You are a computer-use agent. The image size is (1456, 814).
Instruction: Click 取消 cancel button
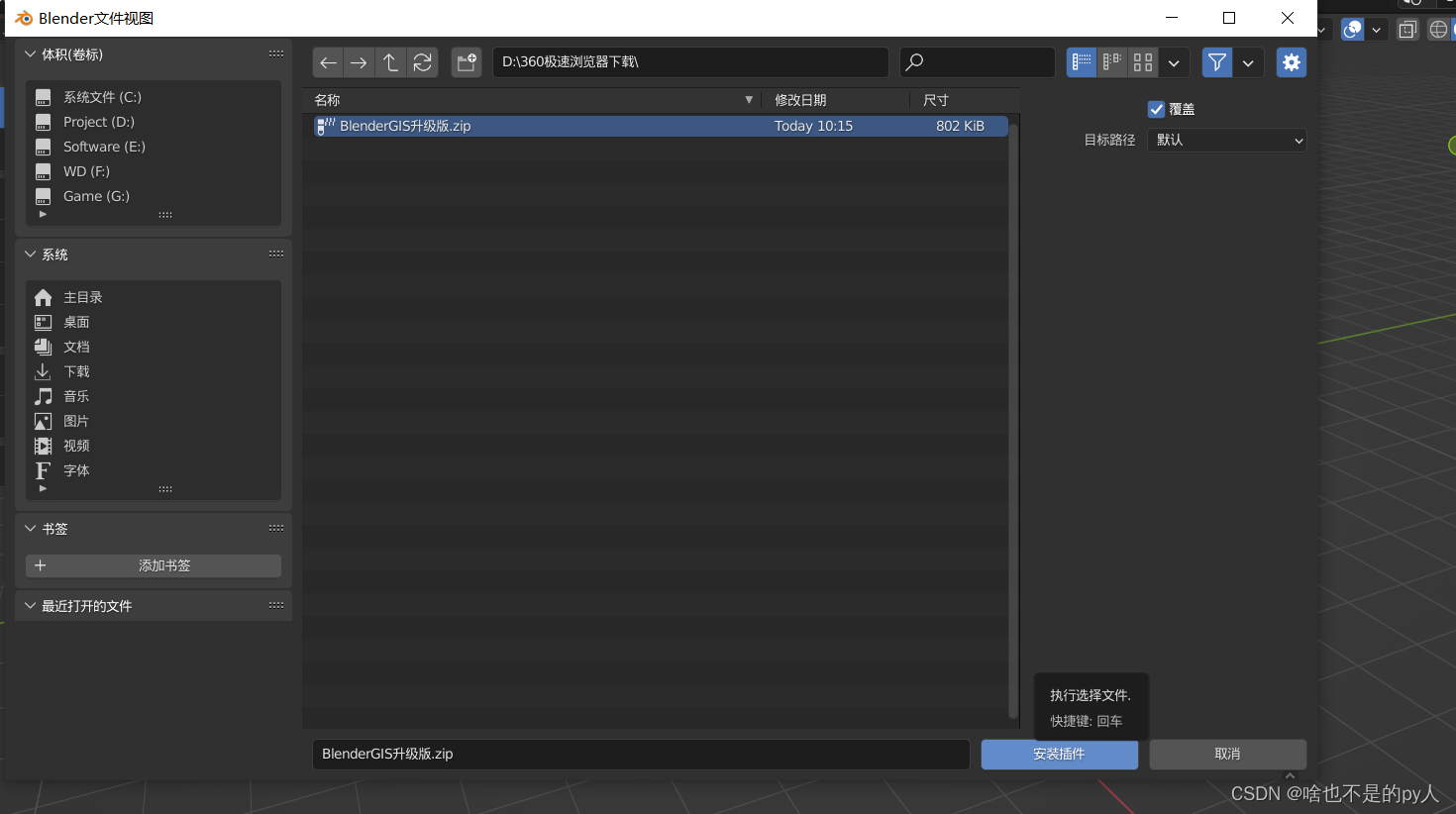[1227, 754]
